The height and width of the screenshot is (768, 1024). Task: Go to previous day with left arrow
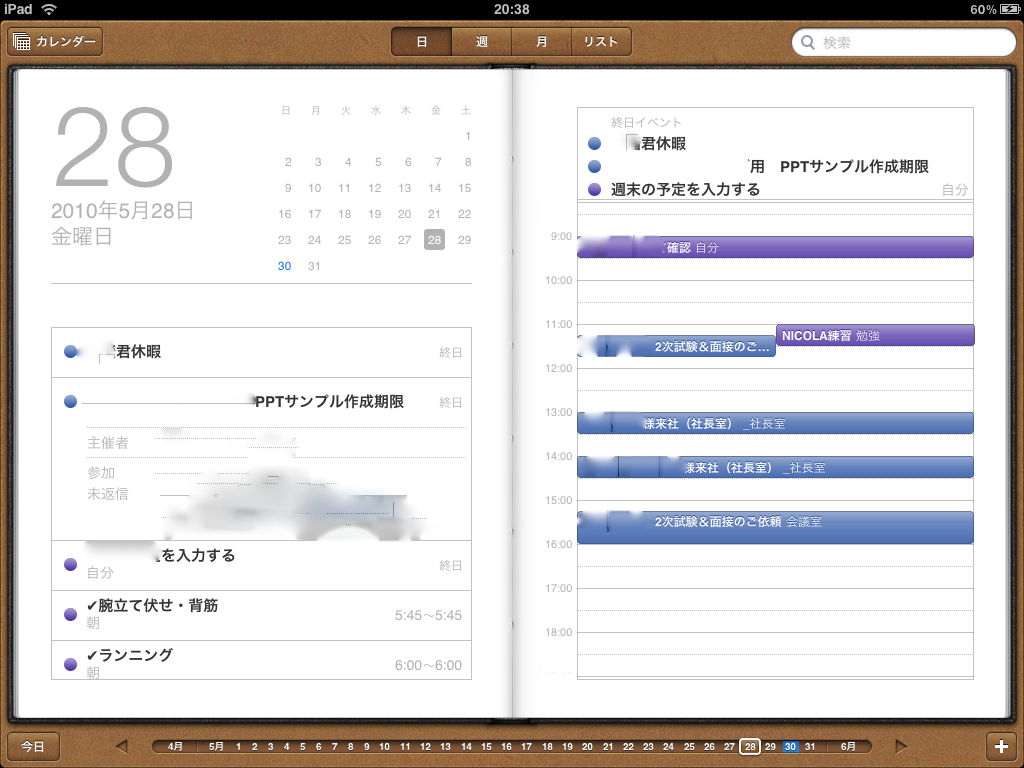121,746
